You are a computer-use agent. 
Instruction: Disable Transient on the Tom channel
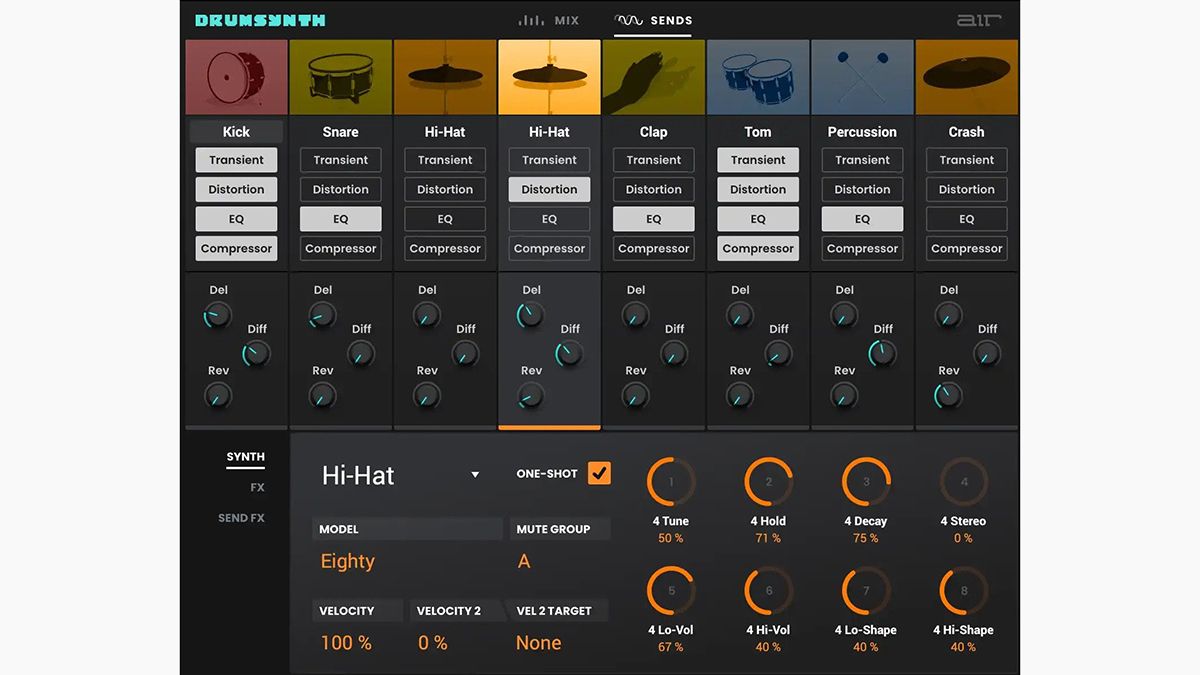pyautogui.click(x=757, y=159)
